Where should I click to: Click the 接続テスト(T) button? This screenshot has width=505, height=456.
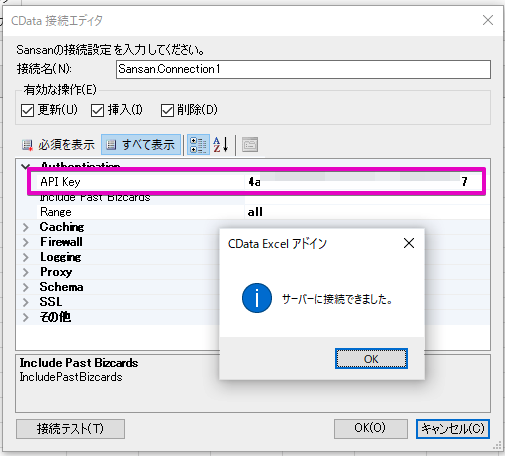(x=70, y=429)
